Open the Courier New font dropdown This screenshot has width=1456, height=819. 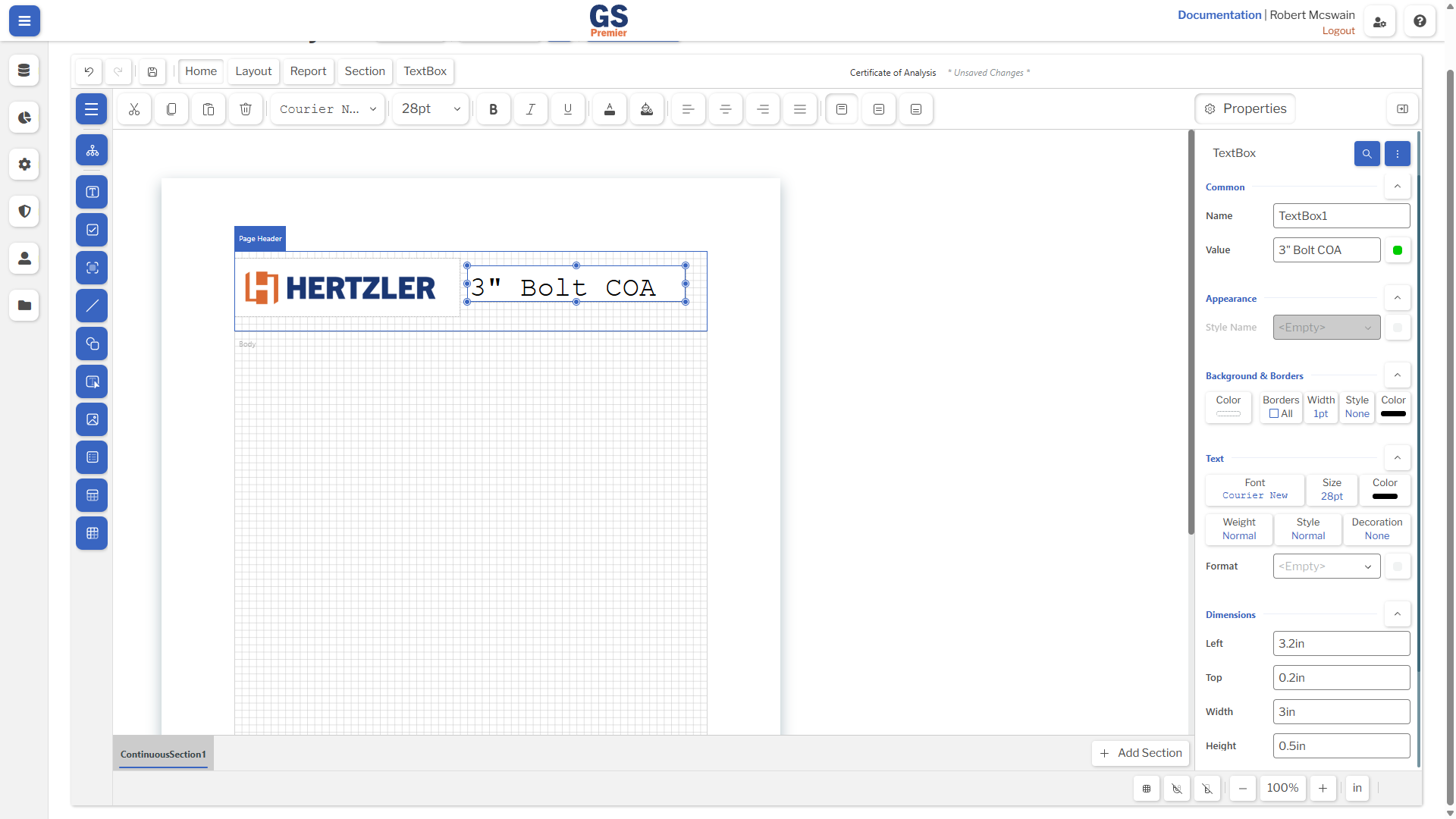tap(328, 109)
